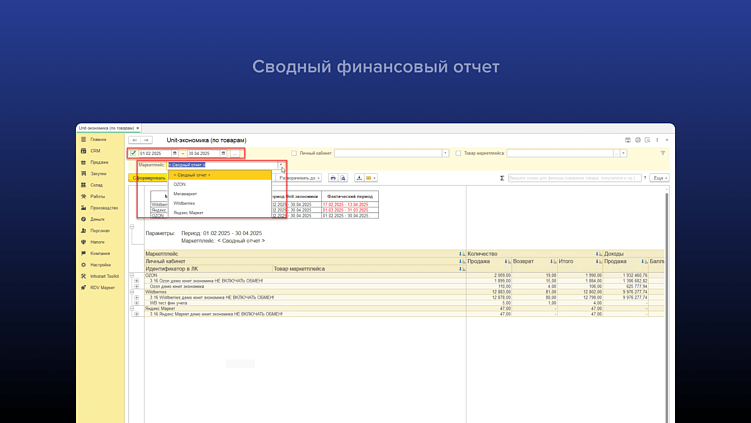Open the Товар маркетплейса dropdown arrow
Screen dimensions: 751x423
tap(624, 153)
